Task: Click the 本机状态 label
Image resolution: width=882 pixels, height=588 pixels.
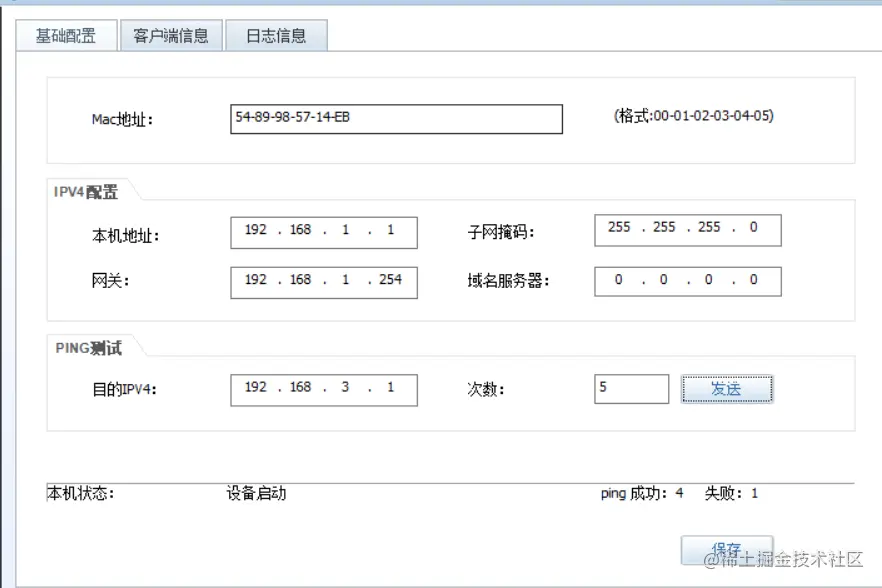Action: [80, 493]
